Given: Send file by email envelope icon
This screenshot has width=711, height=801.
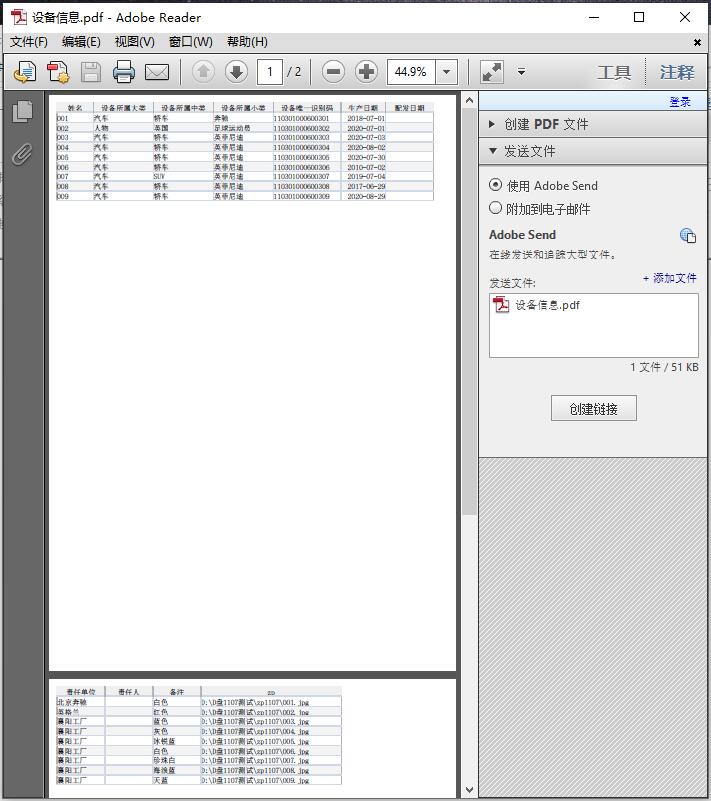Looking at the screenshot, I should 157,72.
